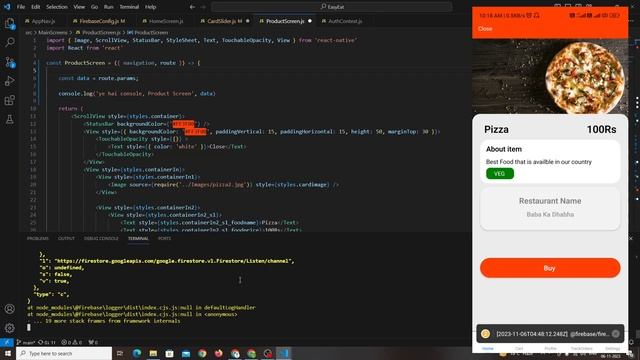Open the File menu

21,7
